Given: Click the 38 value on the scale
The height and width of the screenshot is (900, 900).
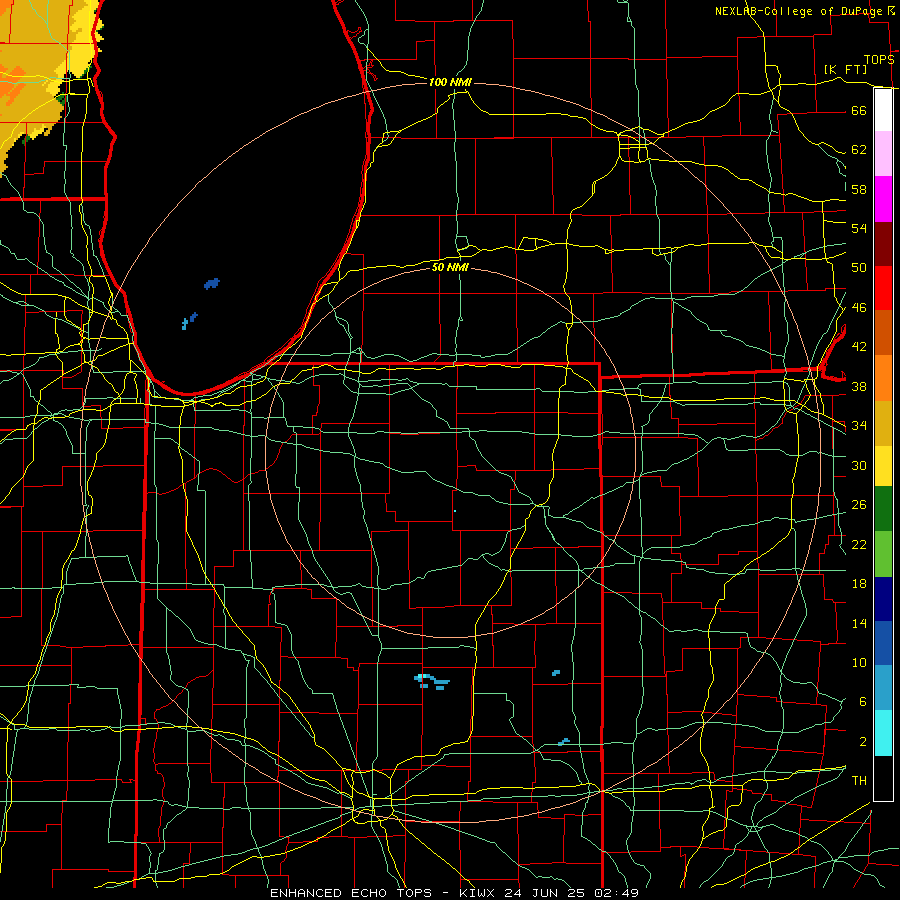Looking at the screenshot, I should click(x=859, y=387).
